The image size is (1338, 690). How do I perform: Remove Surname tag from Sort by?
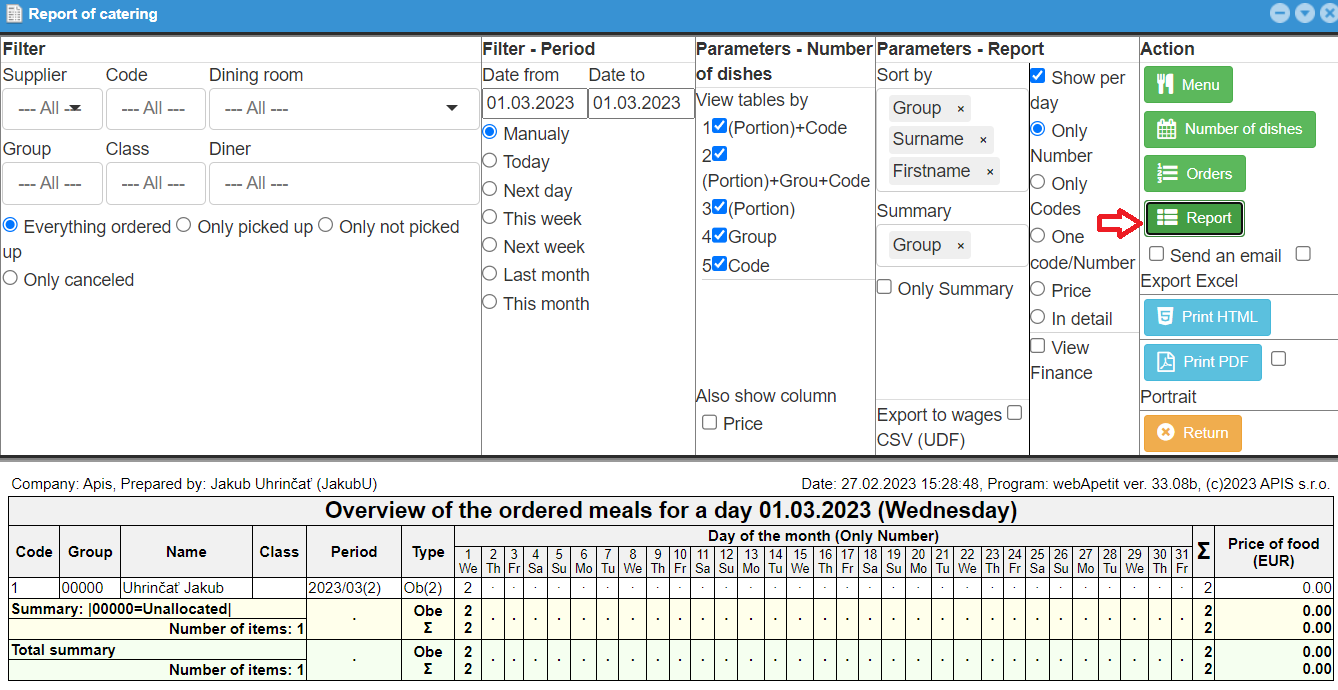(983, 140)
